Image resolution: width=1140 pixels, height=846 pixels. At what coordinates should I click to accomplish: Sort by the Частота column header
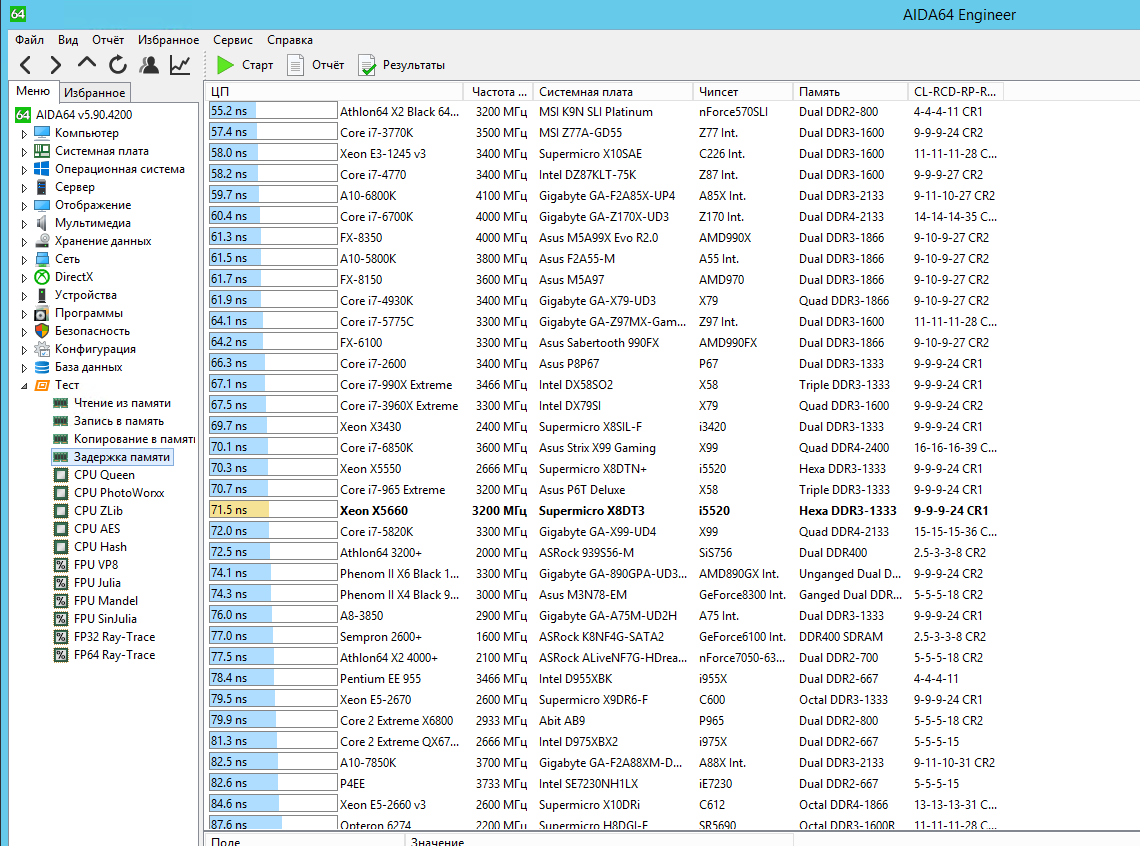(499, 92)
